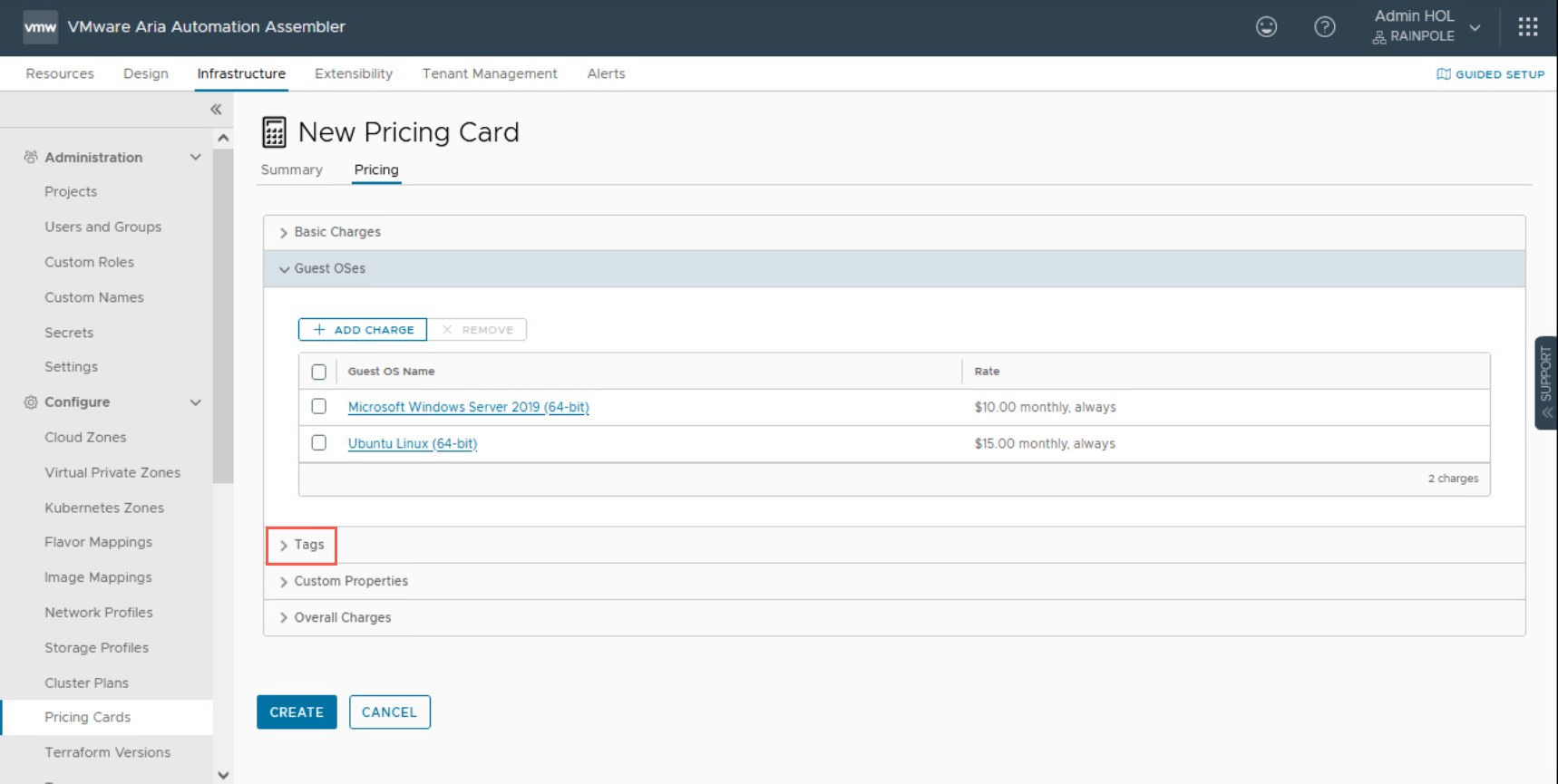Viewport: 1558px width, 784px height.
Task: Open the Support side panel tab
Action: (x=1545, y=382)
